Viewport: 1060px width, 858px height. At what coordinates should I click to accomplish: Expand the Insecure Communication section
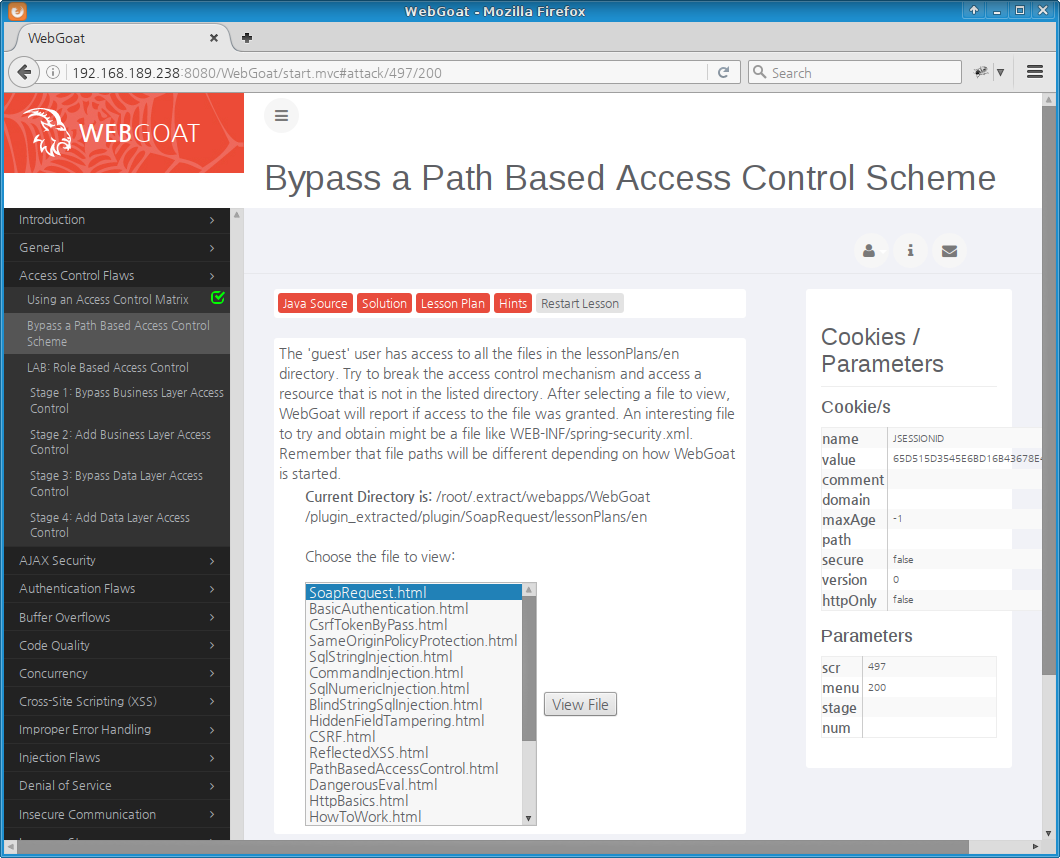coord(117,815)
